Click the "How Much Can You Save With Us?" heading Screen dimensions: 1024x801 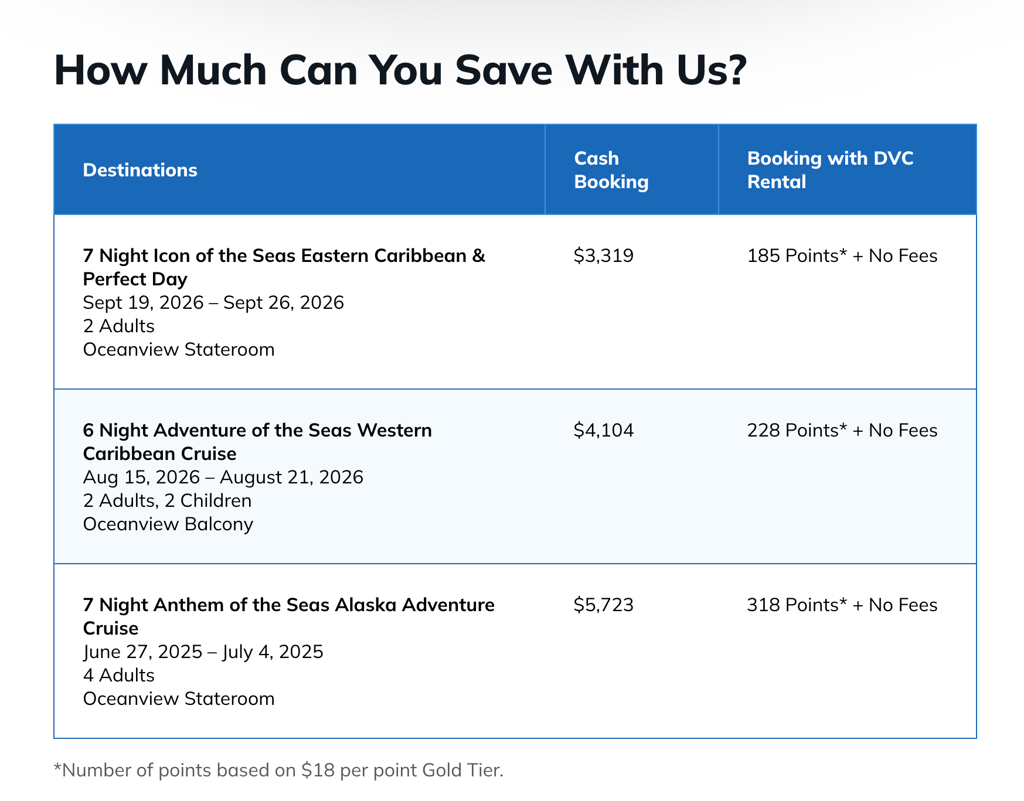pos(399,70)
